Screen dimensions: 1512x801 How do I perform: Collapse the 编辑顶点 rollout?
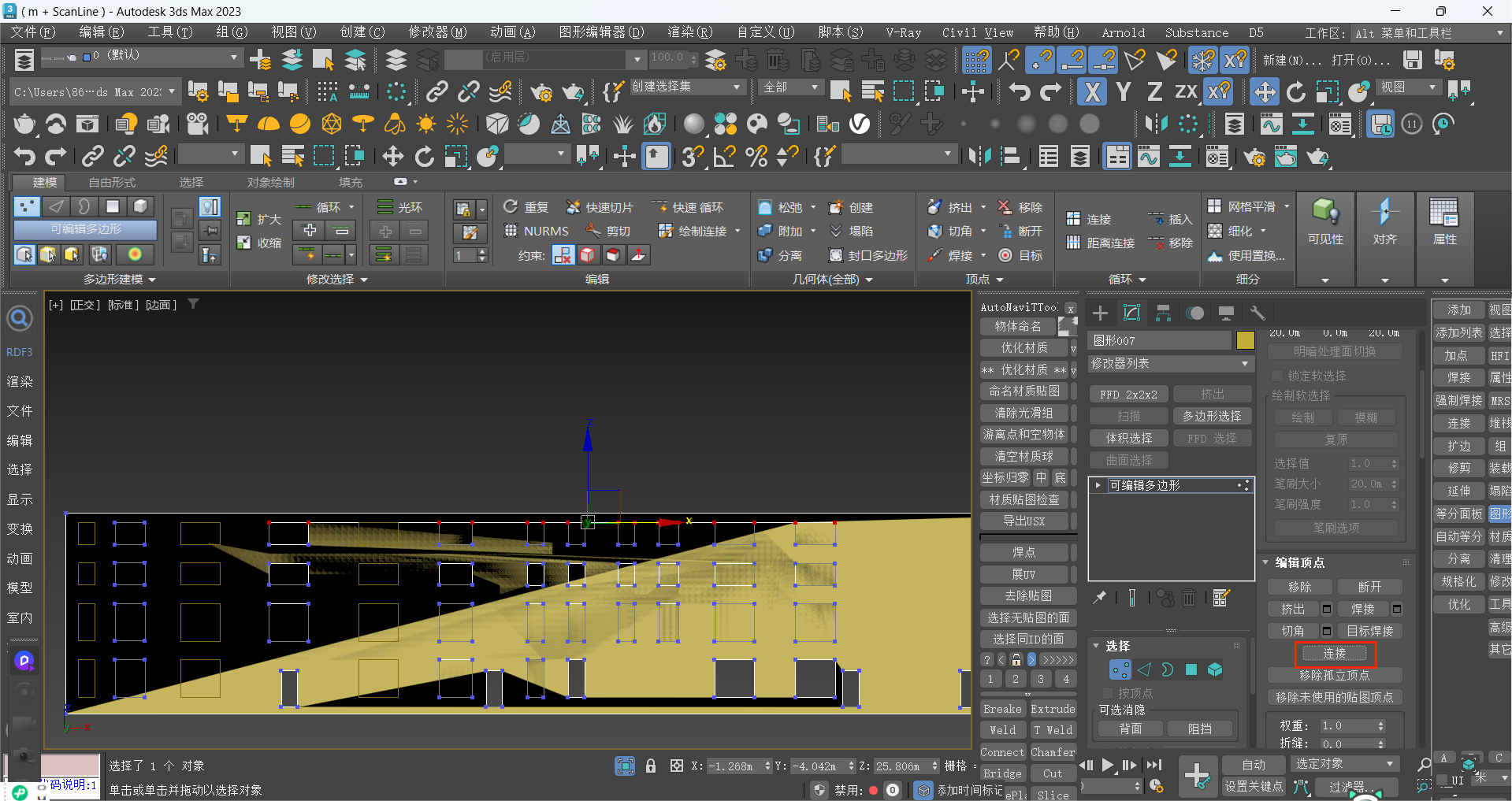1265,562
